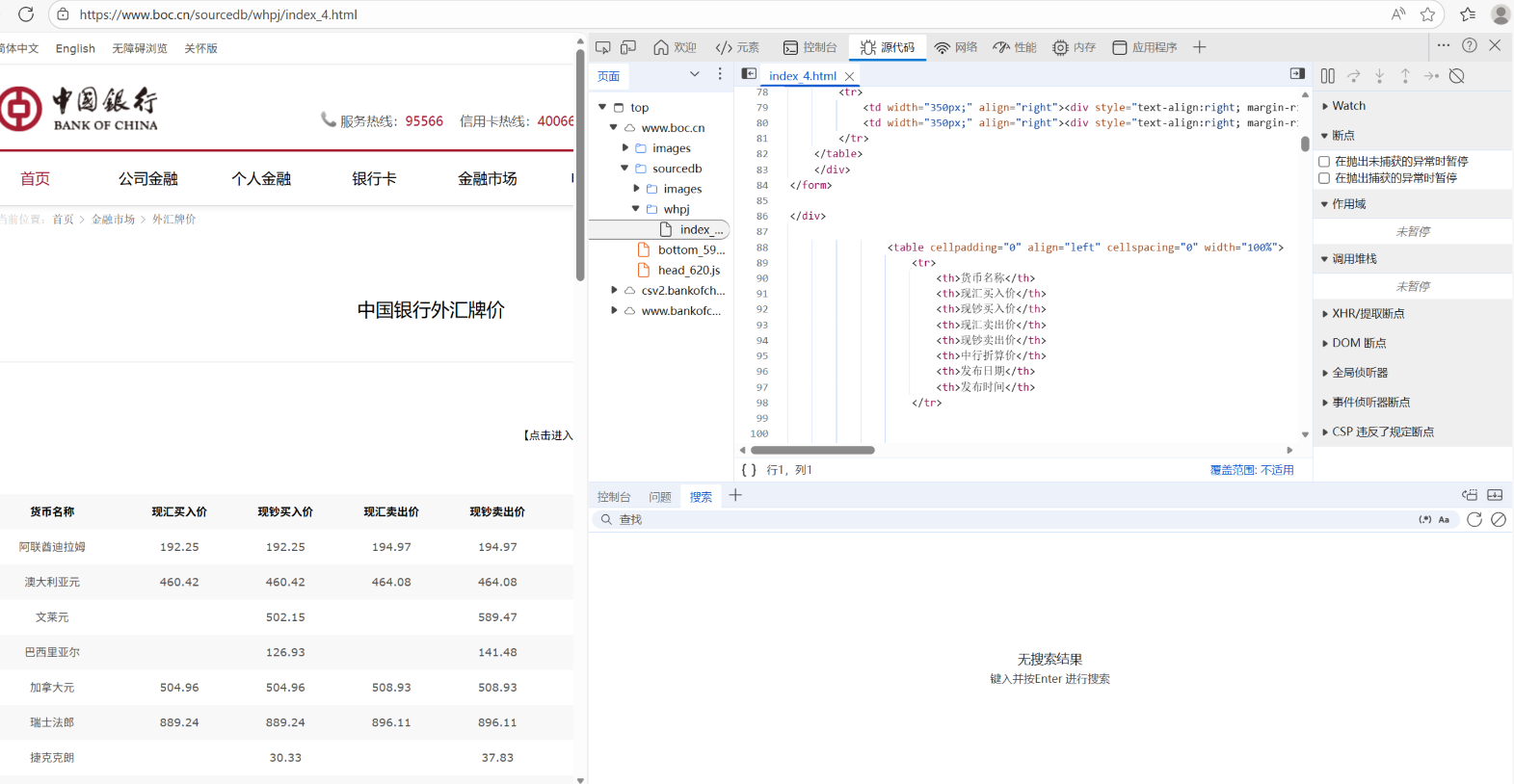
Task: Toggle the navigator sidebar icon
Action: 749,74
